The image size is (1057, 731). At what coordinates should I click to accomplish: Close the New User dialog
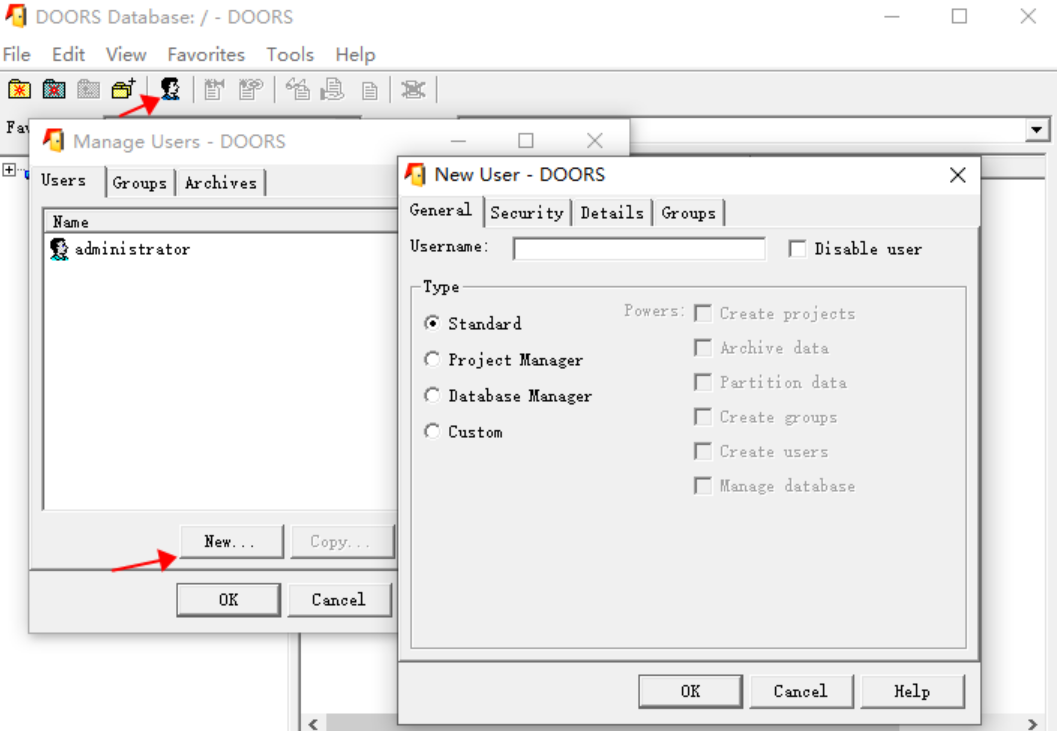[957, 175]
